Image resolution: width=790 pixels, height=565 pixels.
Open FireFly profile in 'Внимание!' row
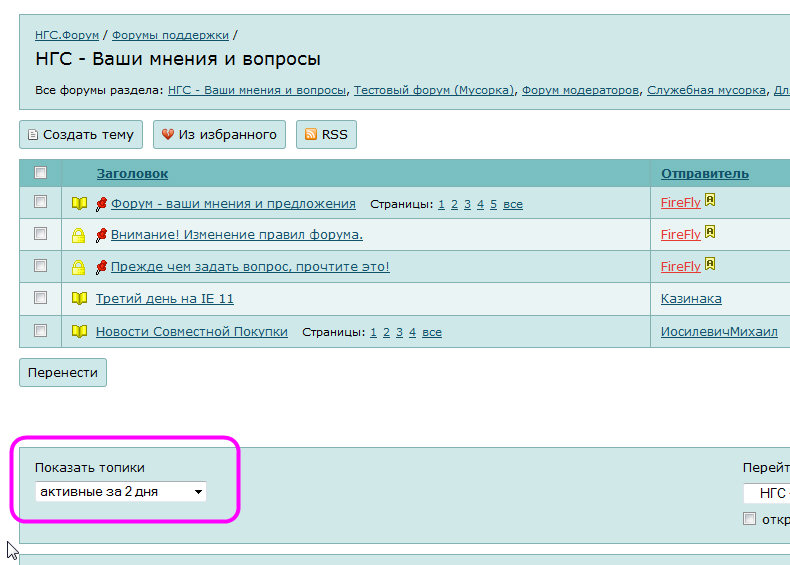[681, 234]
